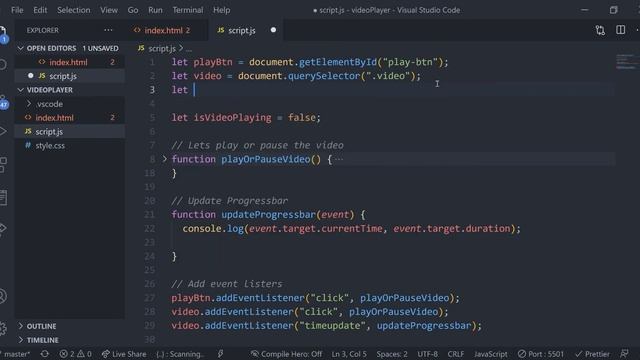Click the open changes compare icon
640x360 pixels.
(600, 30)
